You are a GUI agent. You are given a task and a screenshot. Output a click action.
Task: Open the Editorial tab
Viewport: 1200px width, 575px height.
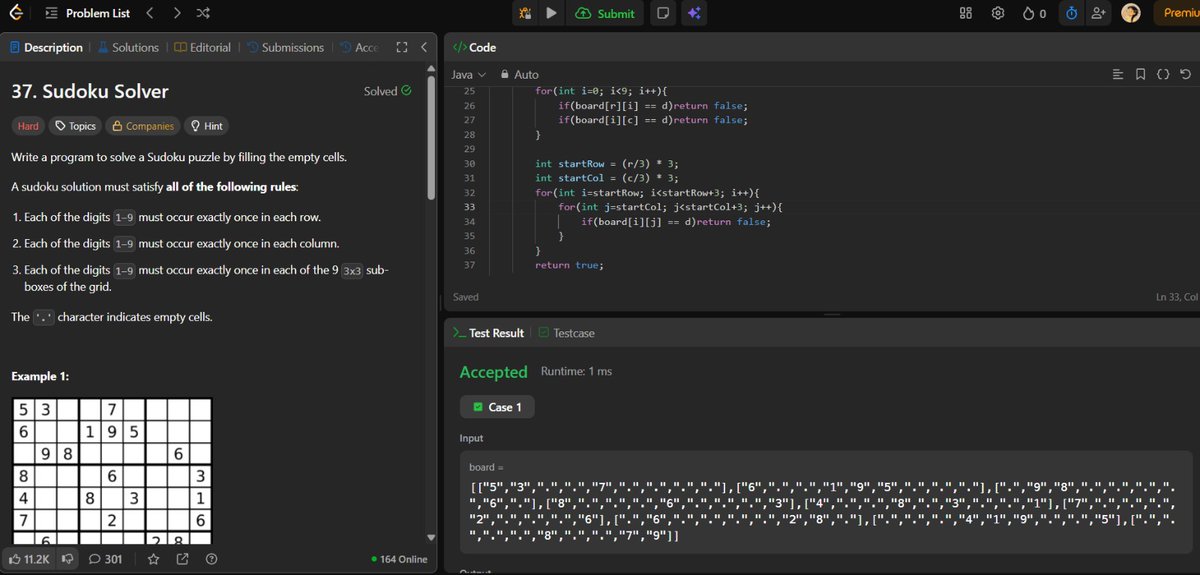202,47
